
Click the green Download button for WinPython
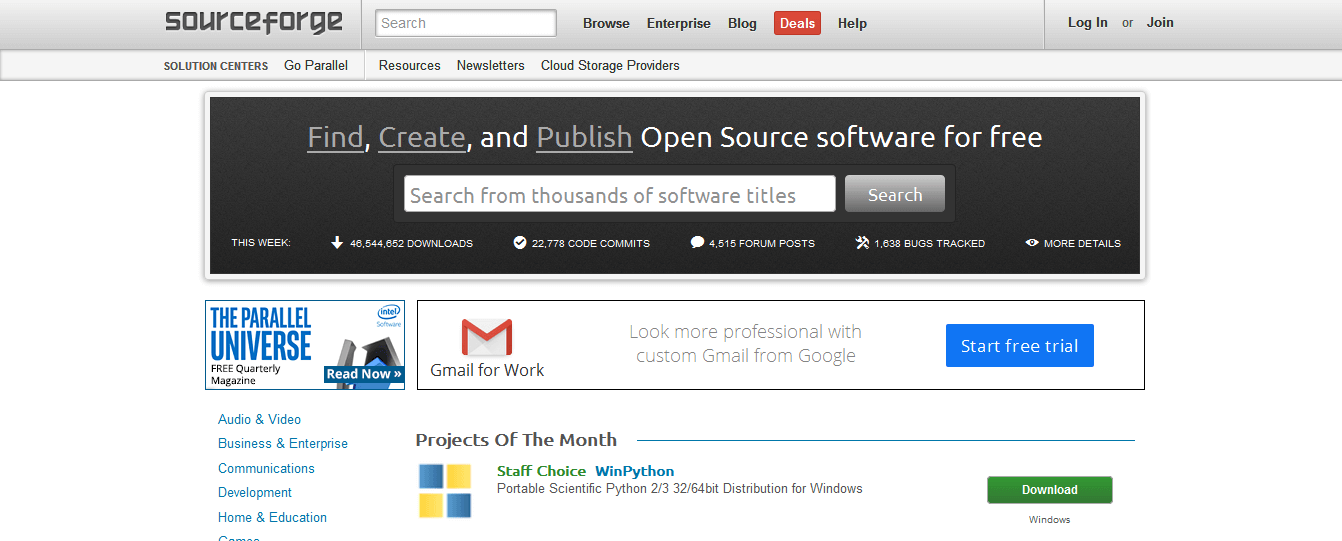click(1049, 490)
